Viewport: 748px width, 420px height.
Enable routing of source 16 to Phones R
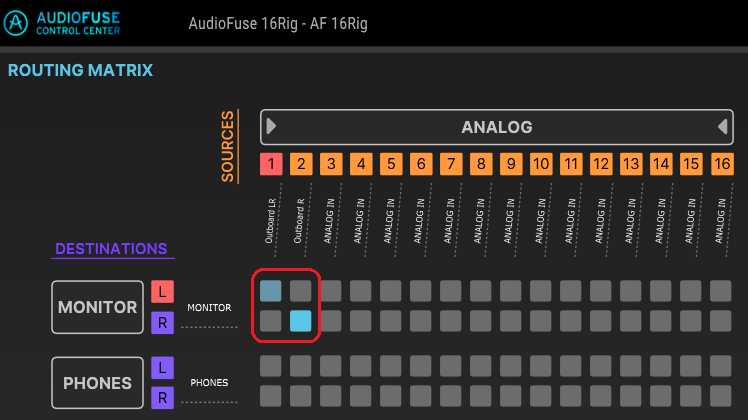pyautogui.click(x=720, y=396)
